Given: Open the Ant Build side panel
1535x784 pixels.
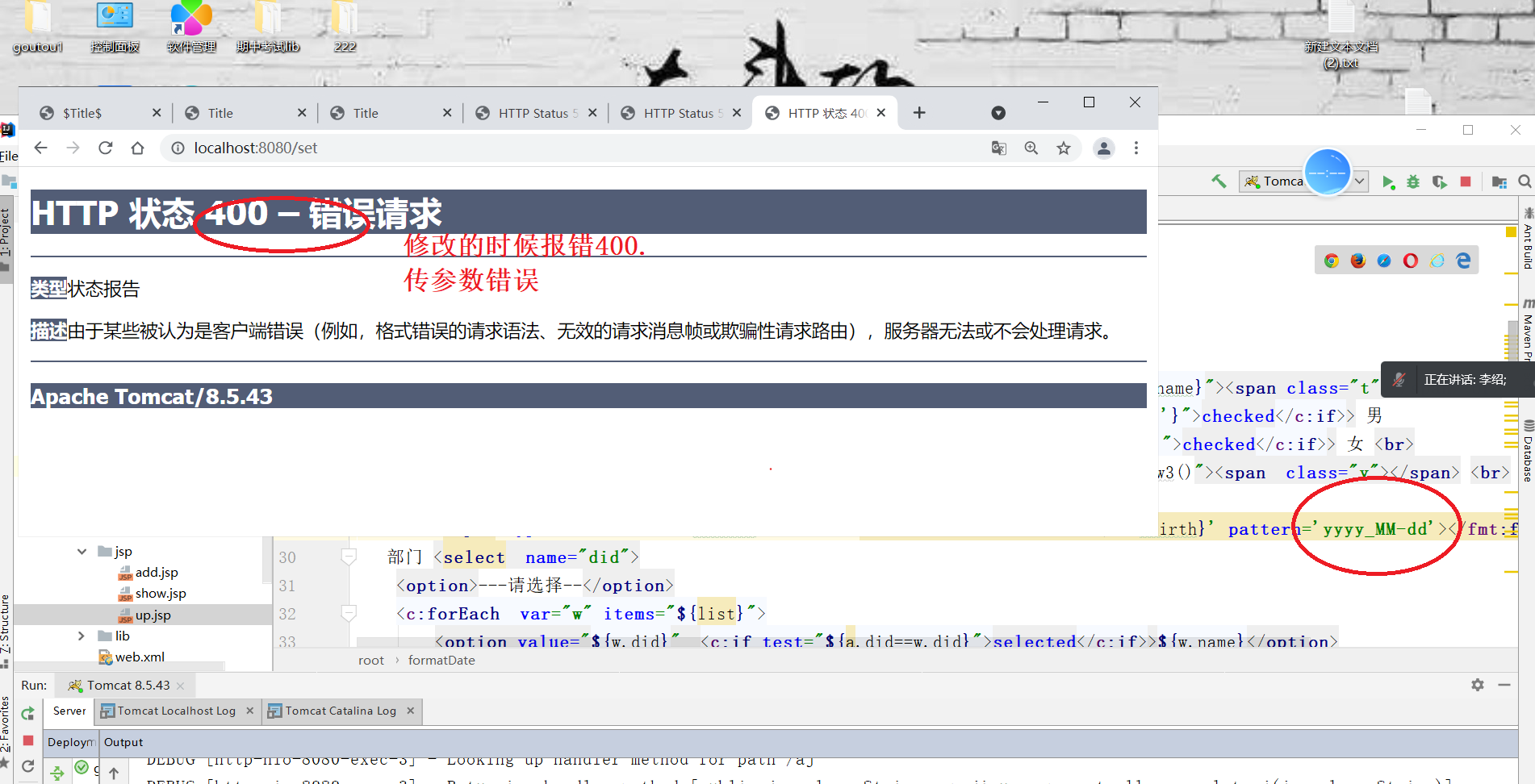Looking at the screenshot, I should coord(1528,239).
